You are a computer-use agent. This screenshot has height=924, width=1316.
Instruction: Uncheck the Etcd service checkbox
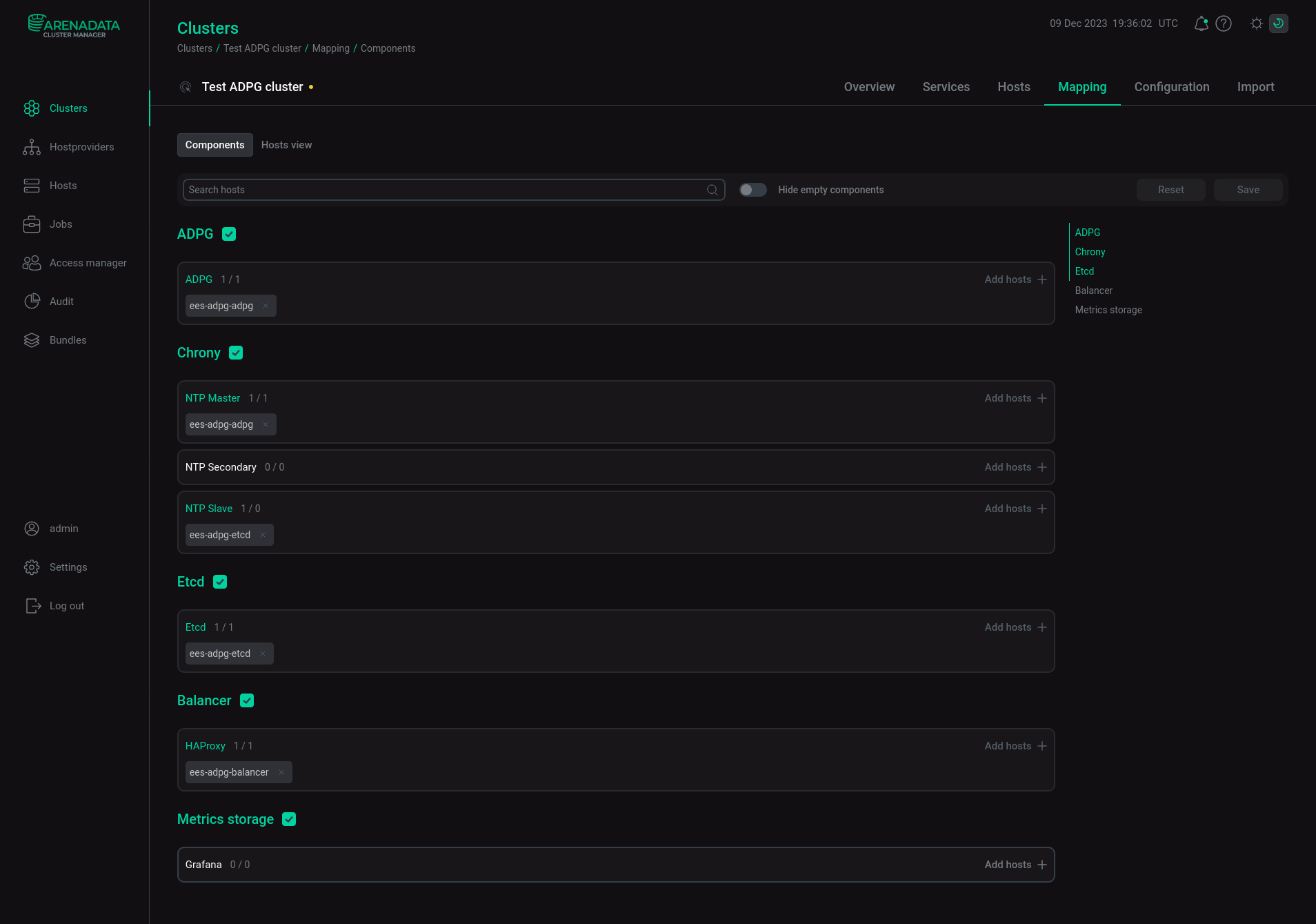point(220,582)
